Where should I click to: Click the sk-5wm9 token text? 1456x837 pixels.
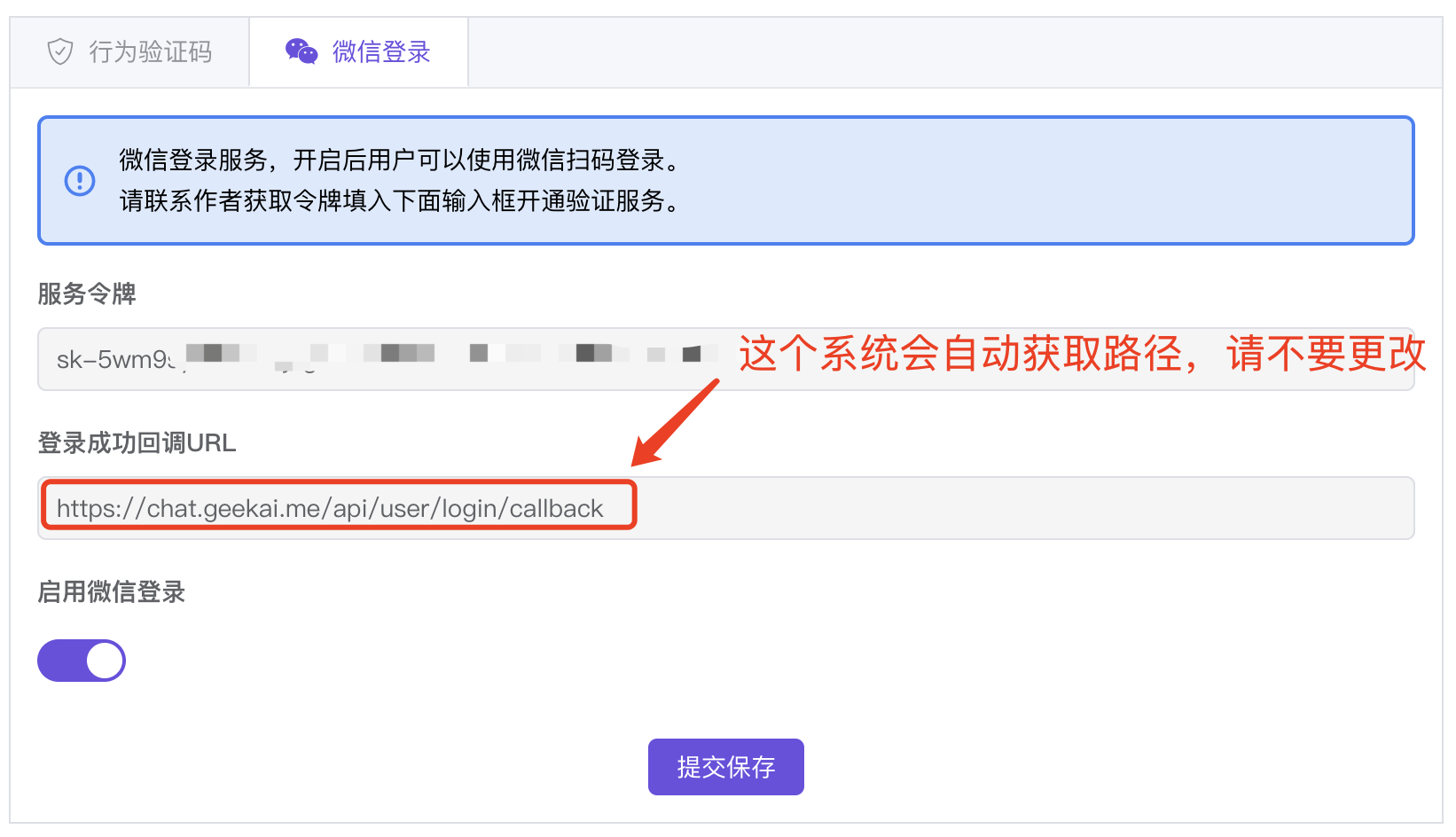[x=115, y=359]
